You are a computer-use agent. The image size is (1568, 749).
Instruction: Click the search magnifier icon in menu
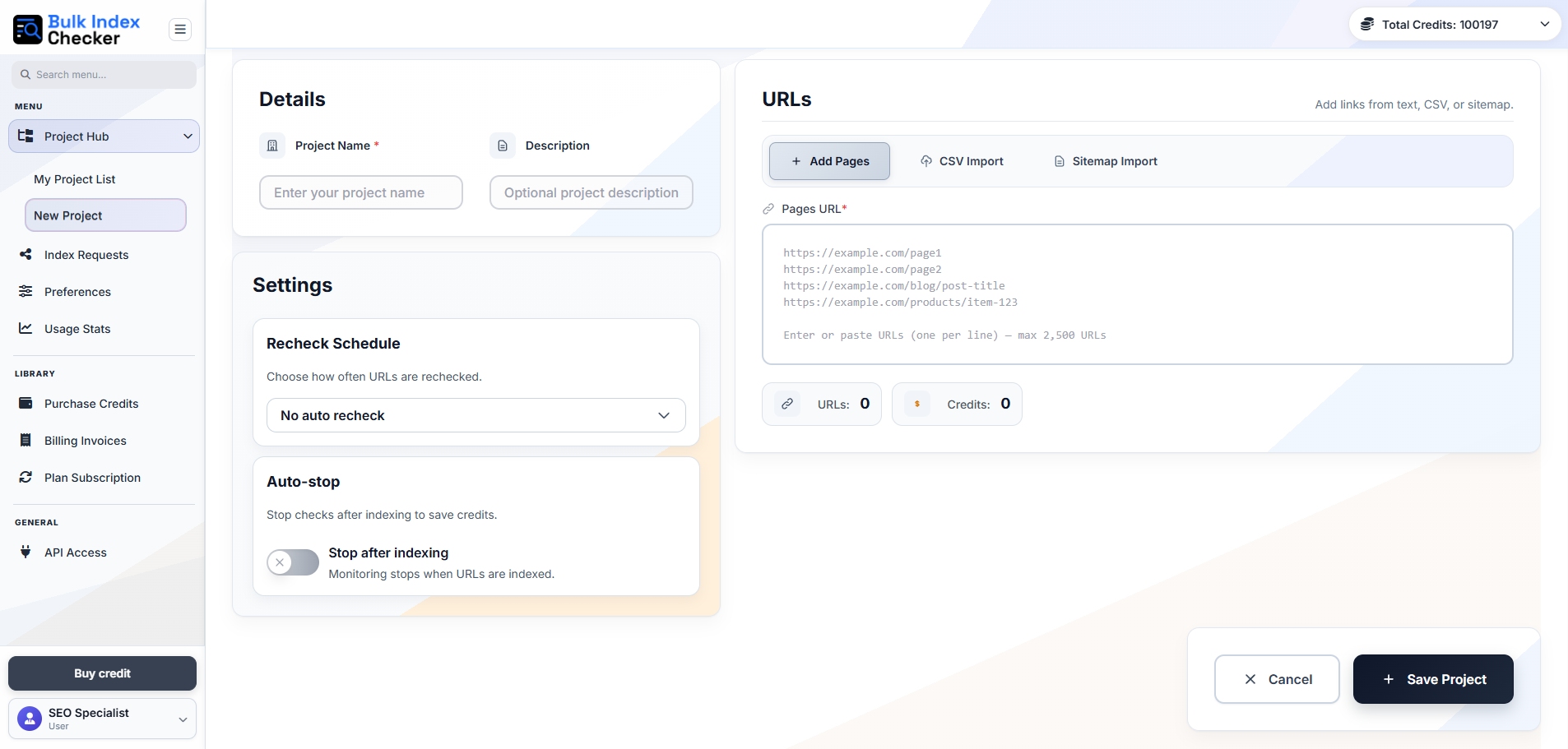tap(26, 75)
